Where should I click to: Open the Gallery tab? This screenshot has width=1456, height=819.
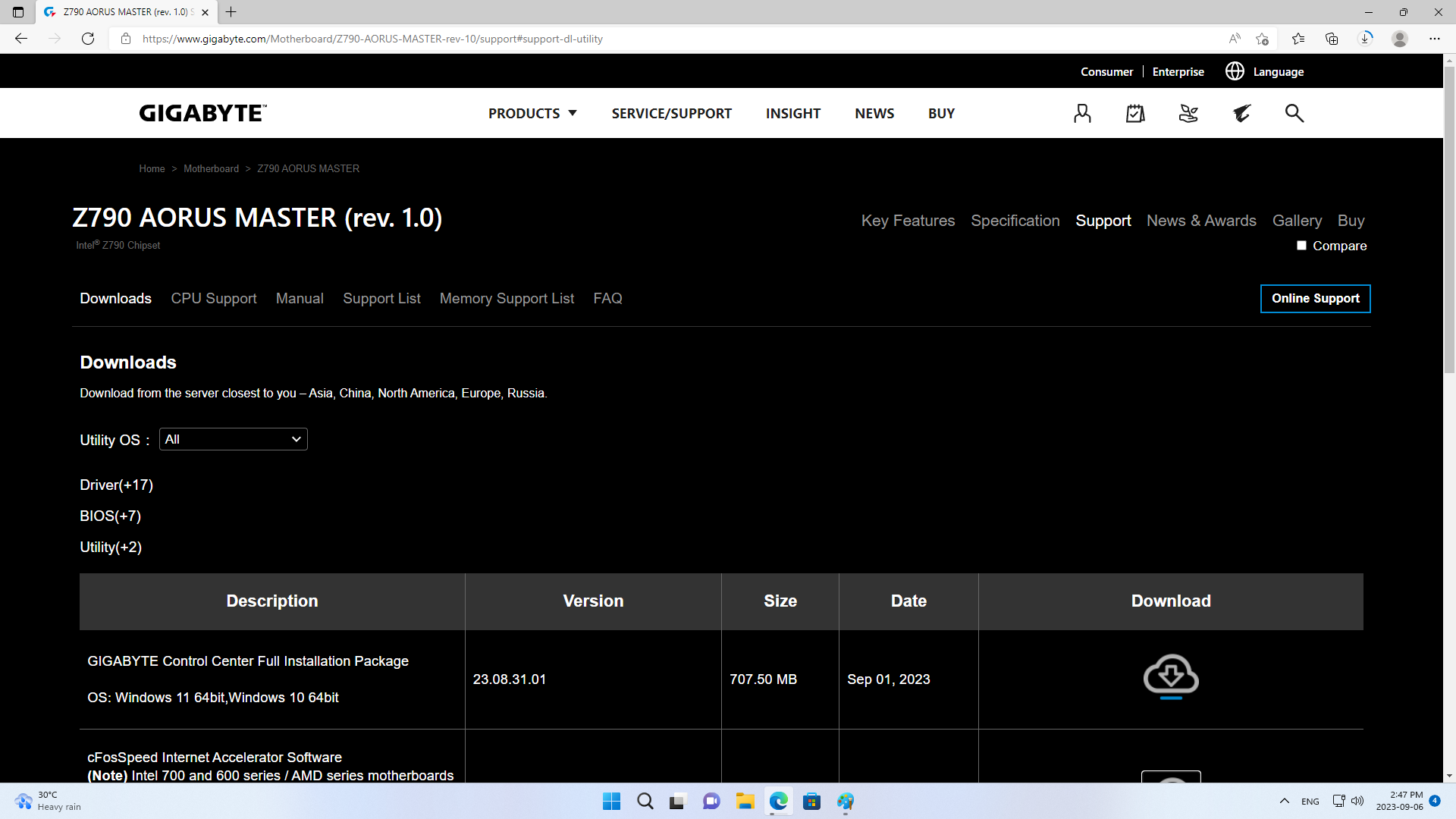(x=1297, y=221)
